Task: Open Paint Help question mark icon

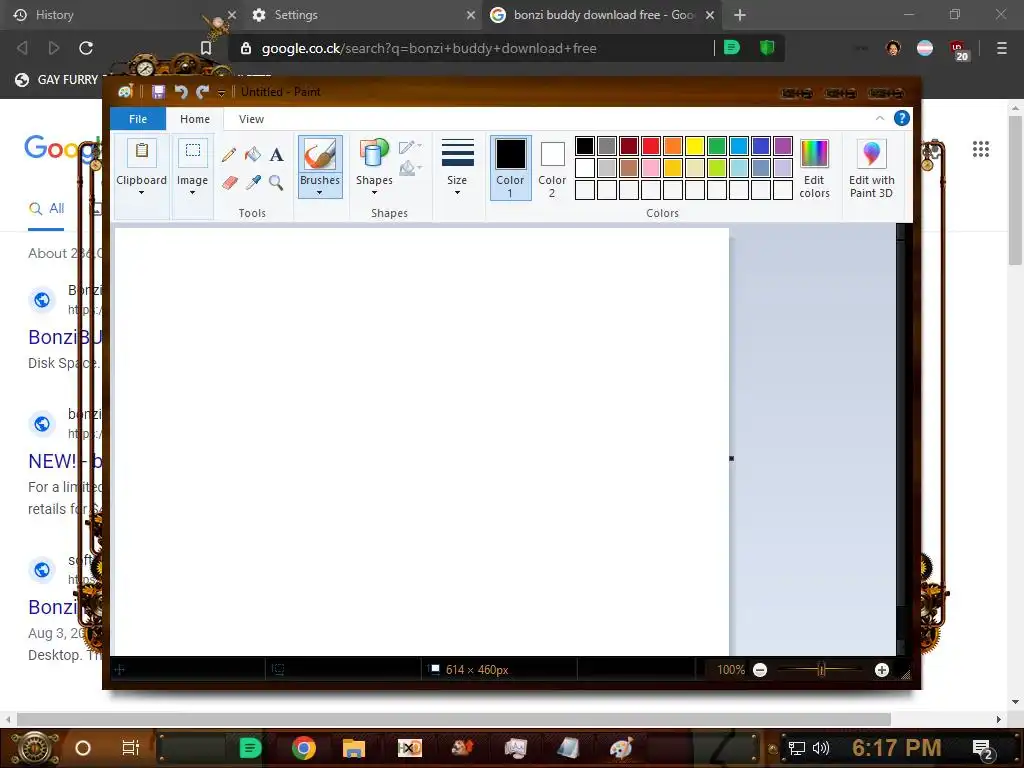Action: [901, 118]
